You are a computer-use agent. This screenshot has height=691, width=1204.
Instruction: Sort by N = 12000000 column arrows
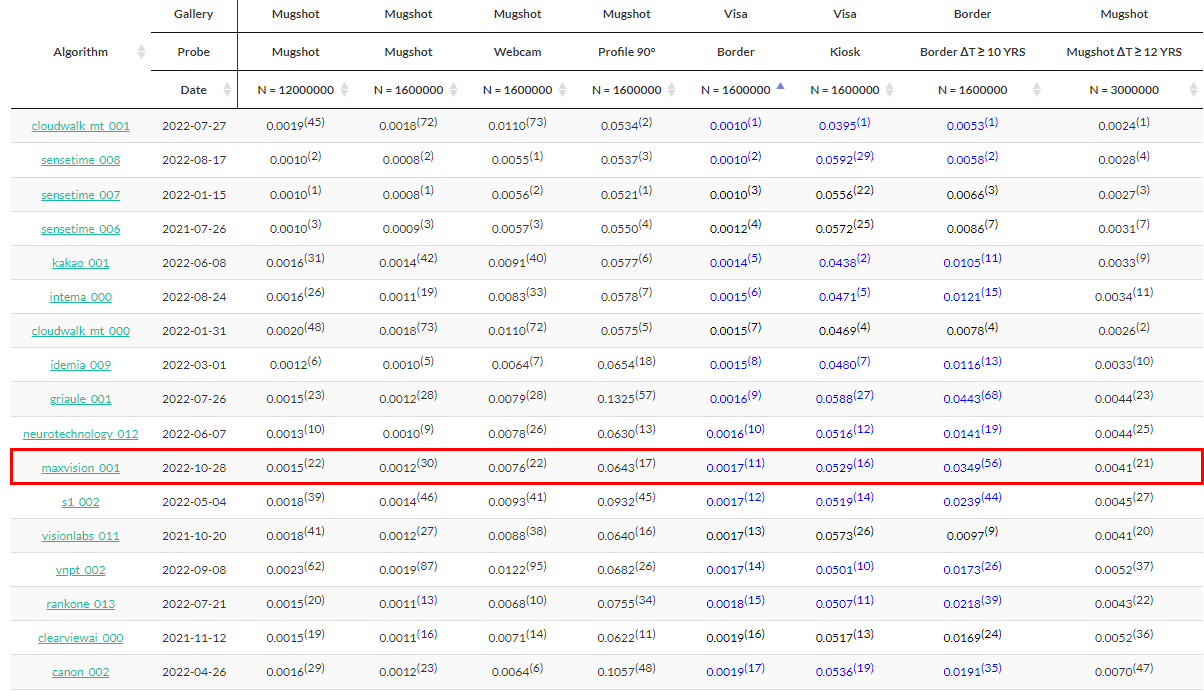[345, 90]
